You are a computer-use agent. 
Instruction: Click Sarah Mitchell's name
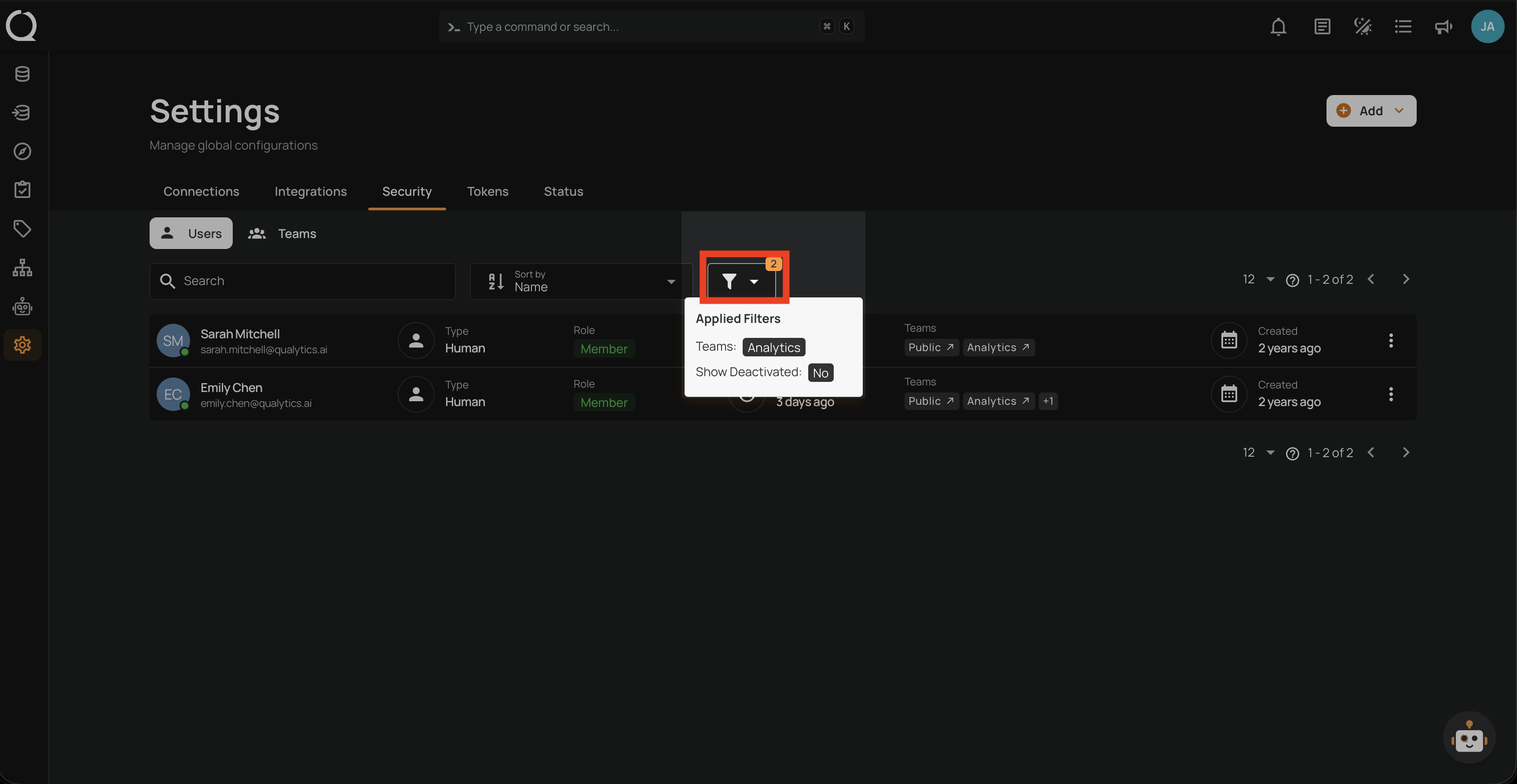pyautogui.click(x=240, y=334)
